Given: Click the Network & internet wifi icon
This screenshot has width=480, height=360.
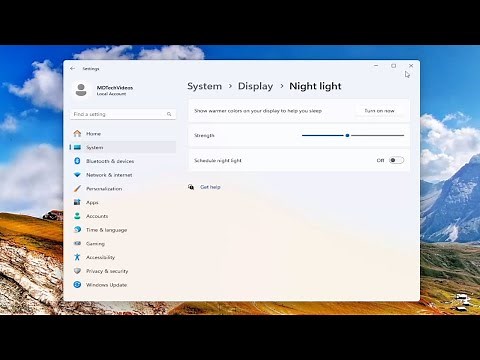Looking at the screenshot, I should [x=77, y=175].
